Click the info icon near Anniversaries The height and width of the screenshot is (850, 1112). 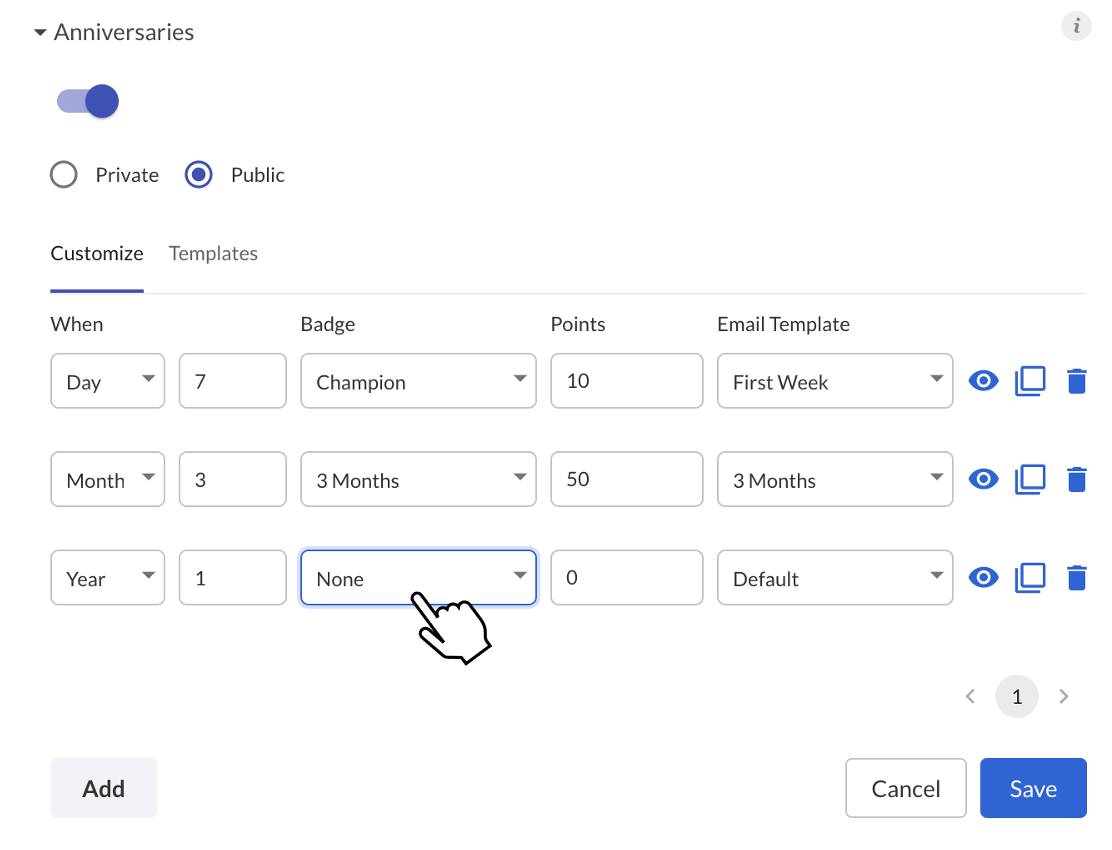tap(1076, 26)
